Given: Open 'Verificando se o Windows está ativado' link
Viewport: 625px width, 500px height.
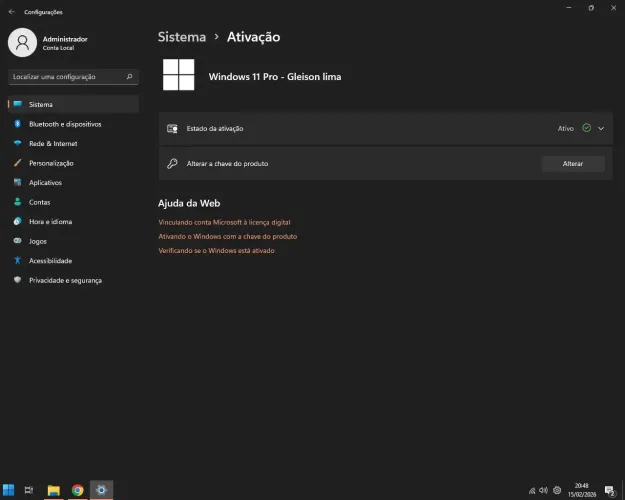Looking at the screenshot, I should 216,250.
